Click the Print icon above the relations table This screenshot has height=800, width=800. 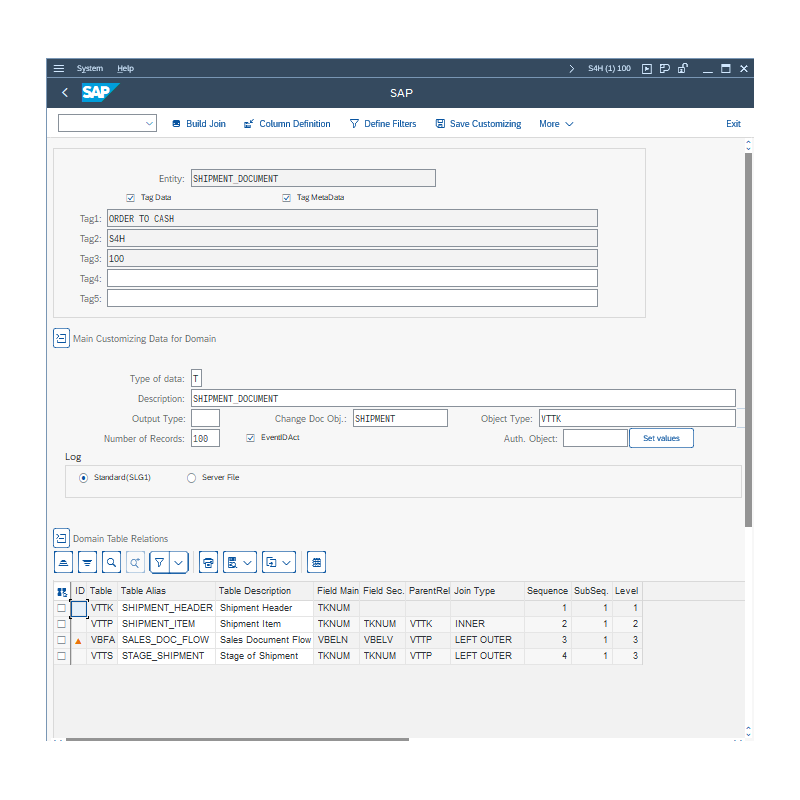click(208, 562)
